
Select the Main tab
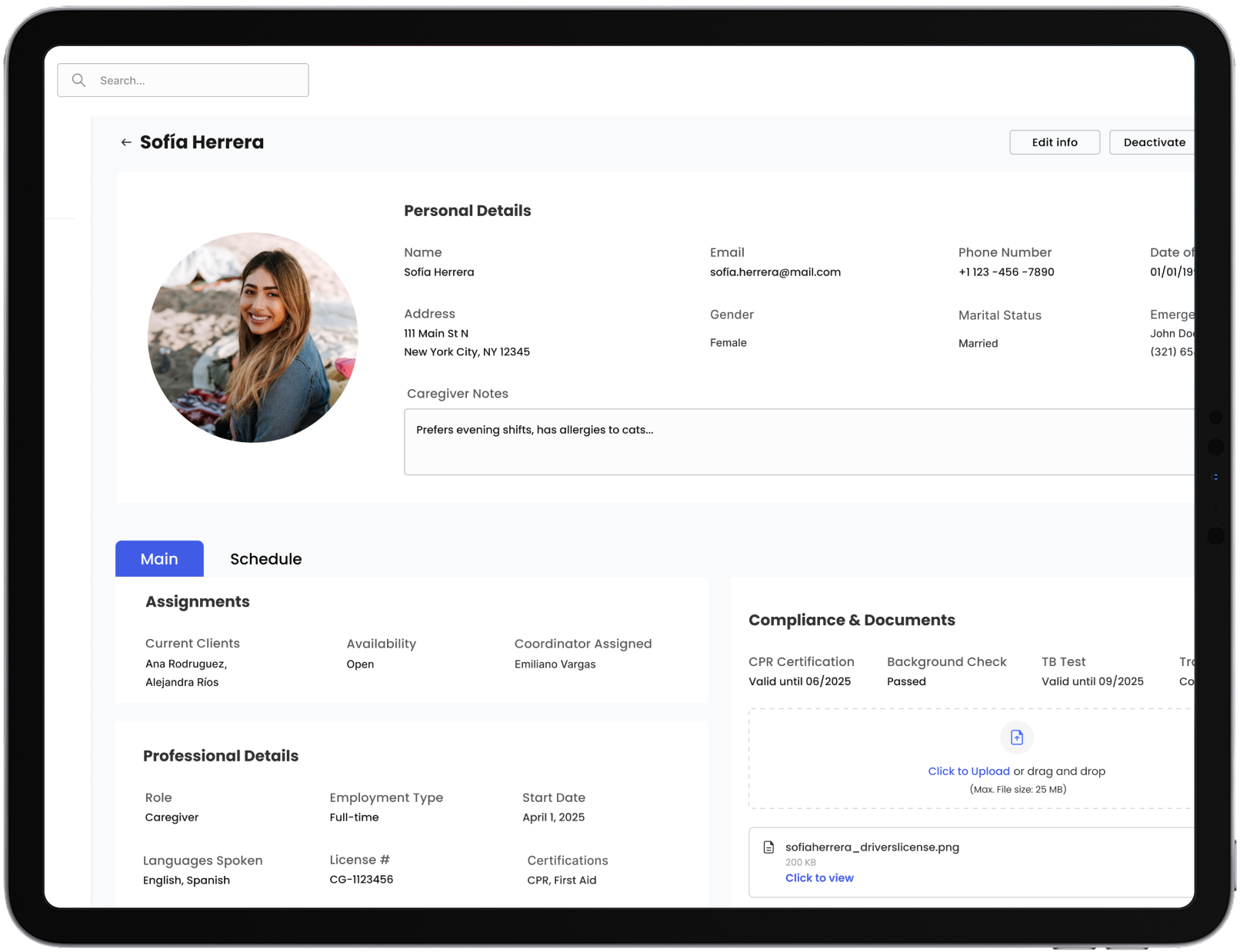(x=159, y=559)
